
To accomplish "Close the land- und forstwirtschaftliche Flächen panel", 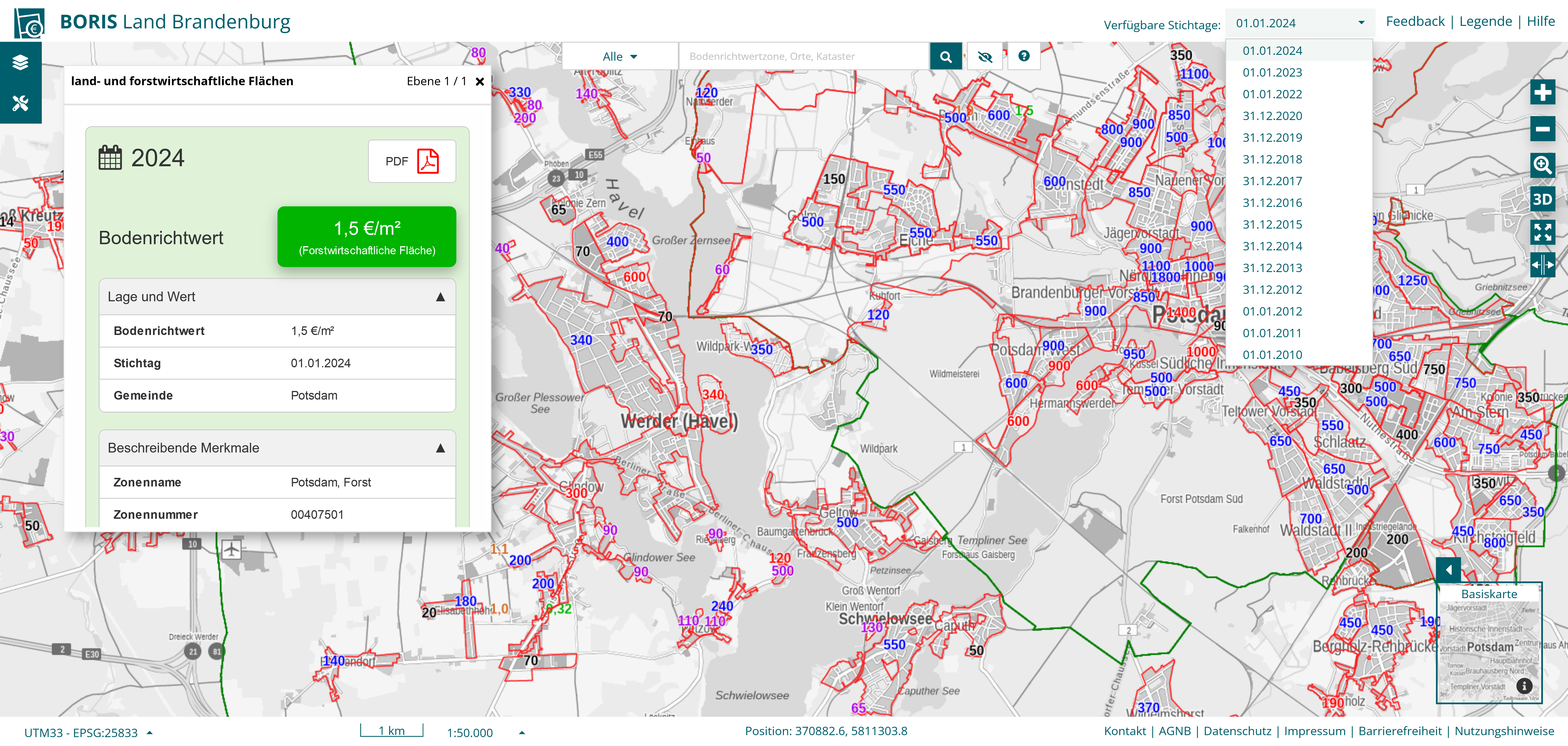I will tap(480, 82).
